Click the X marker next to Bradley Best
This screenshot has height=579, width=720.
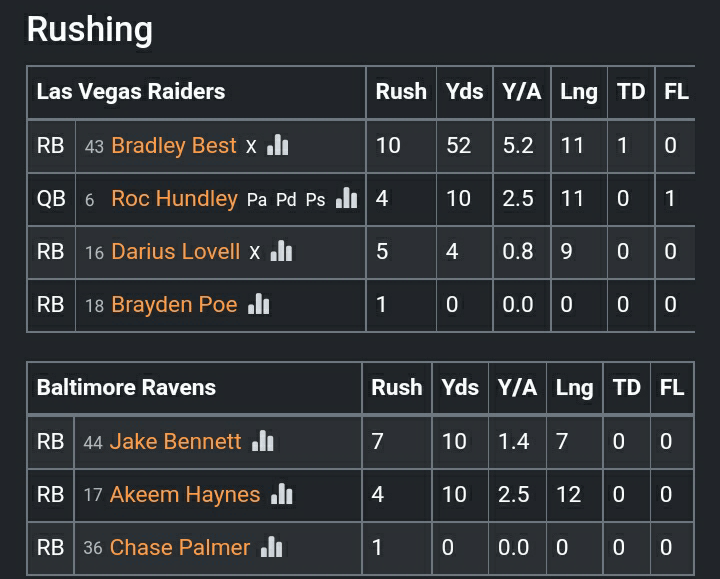pos(251,147)
